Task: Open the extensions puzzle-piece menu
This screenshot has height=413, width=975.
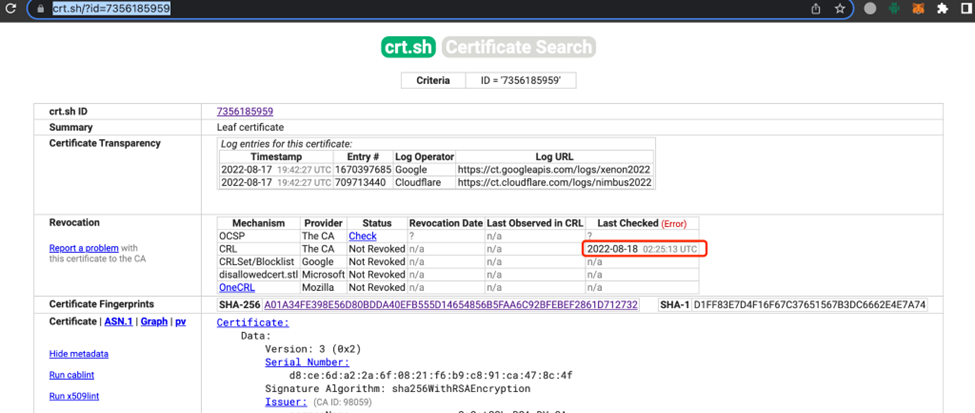Action: click(x=943, y=9)
